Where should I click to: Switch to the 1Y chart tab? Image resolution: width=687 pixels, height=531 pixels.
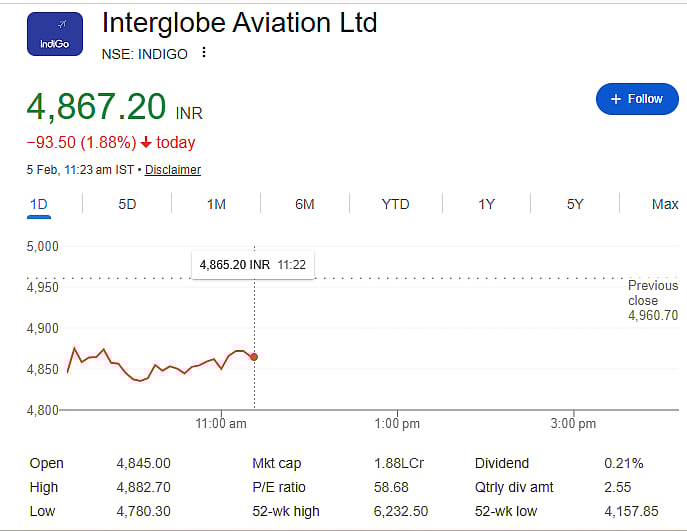(486, 204)
